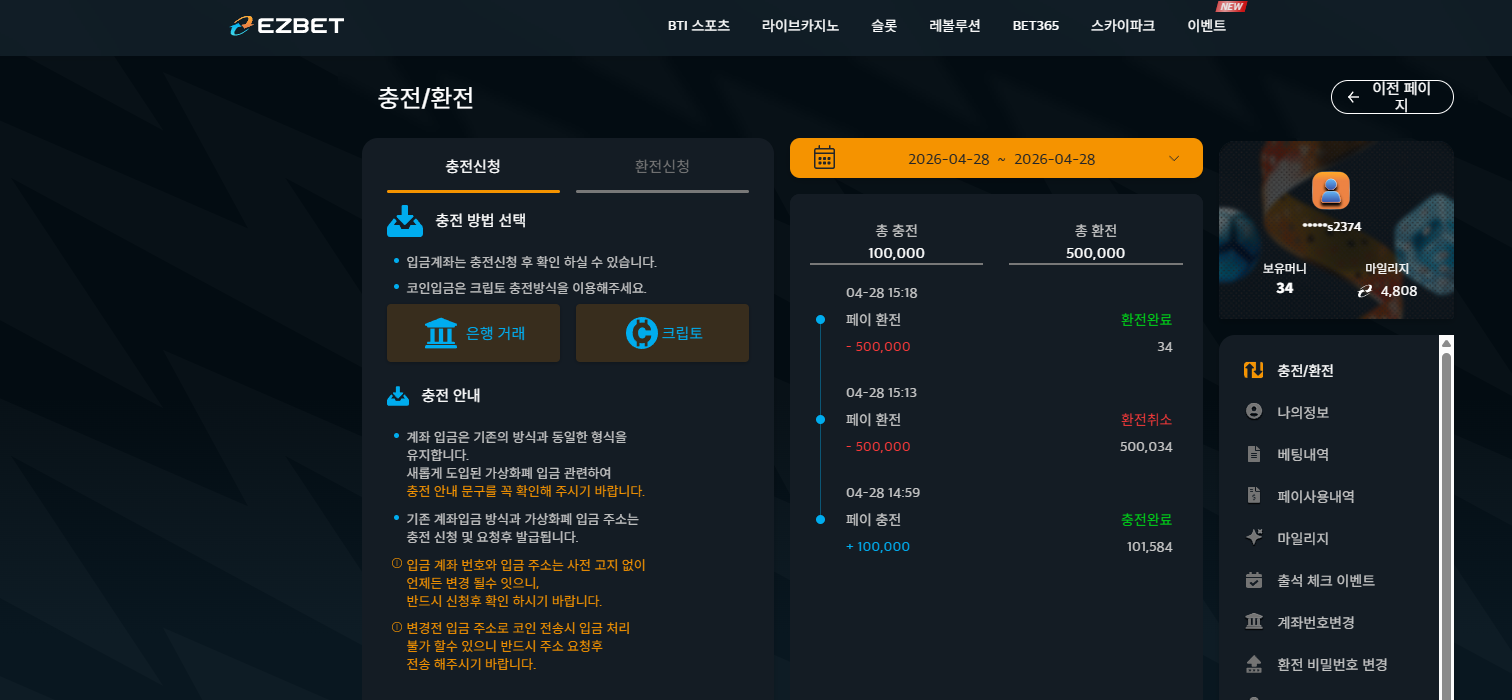Click the 계좌번호변경 bank icon

1254,622
